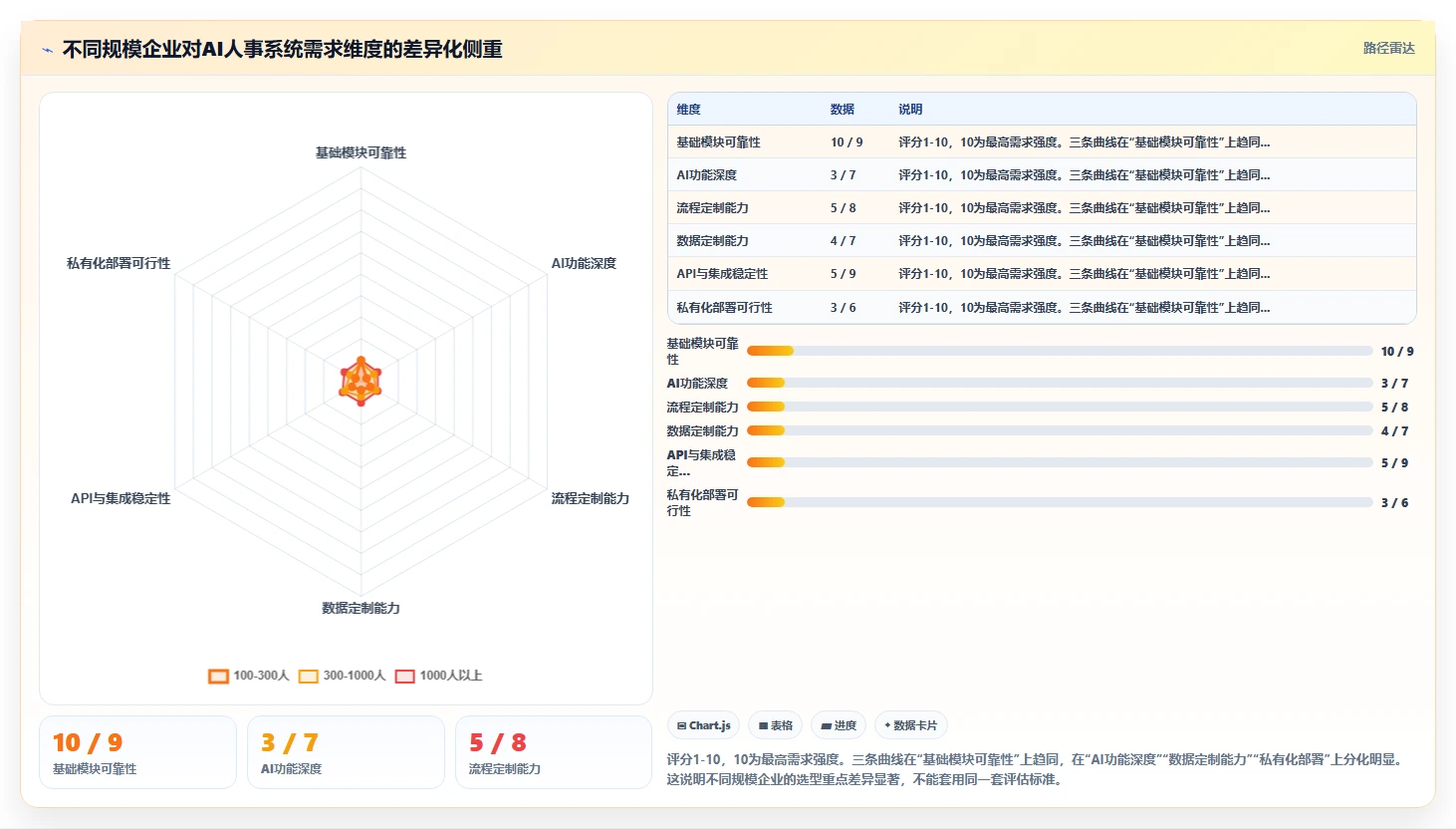
Task: Click the API与集成稳定性 radar axis label
Action: 121,498
